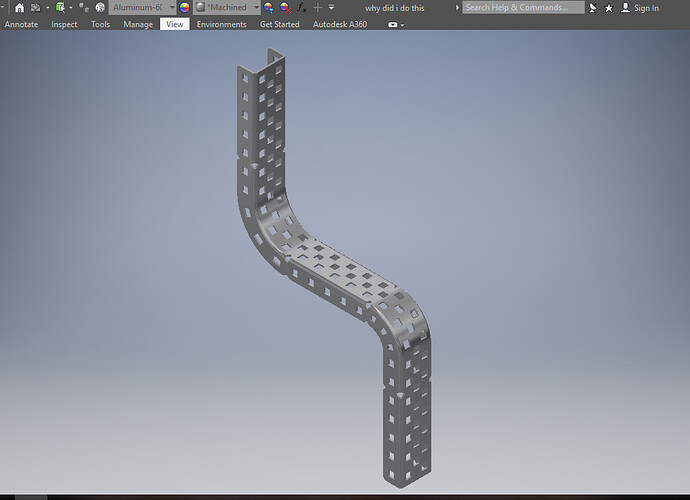Screen dimensions: 690x500
Task: Click the bent perforated channel model in viewport
Action: (334, 268)
